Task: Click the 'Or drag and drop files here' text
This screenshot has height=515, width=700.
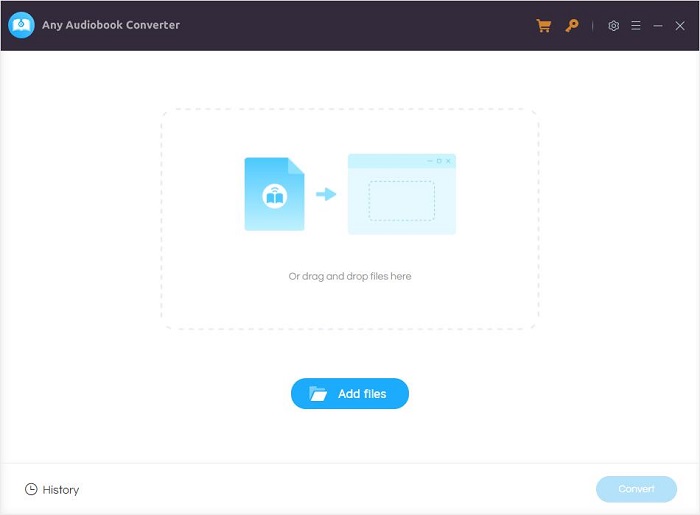Action: [x=350, y=276]
